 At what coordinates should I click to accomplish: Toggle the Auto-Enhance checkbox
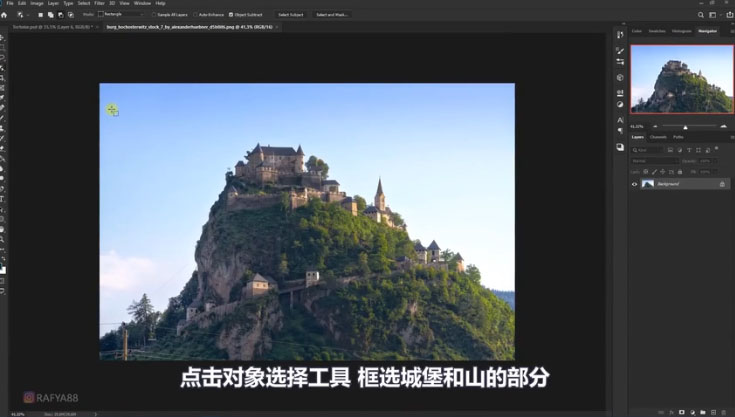click(196, 15)
